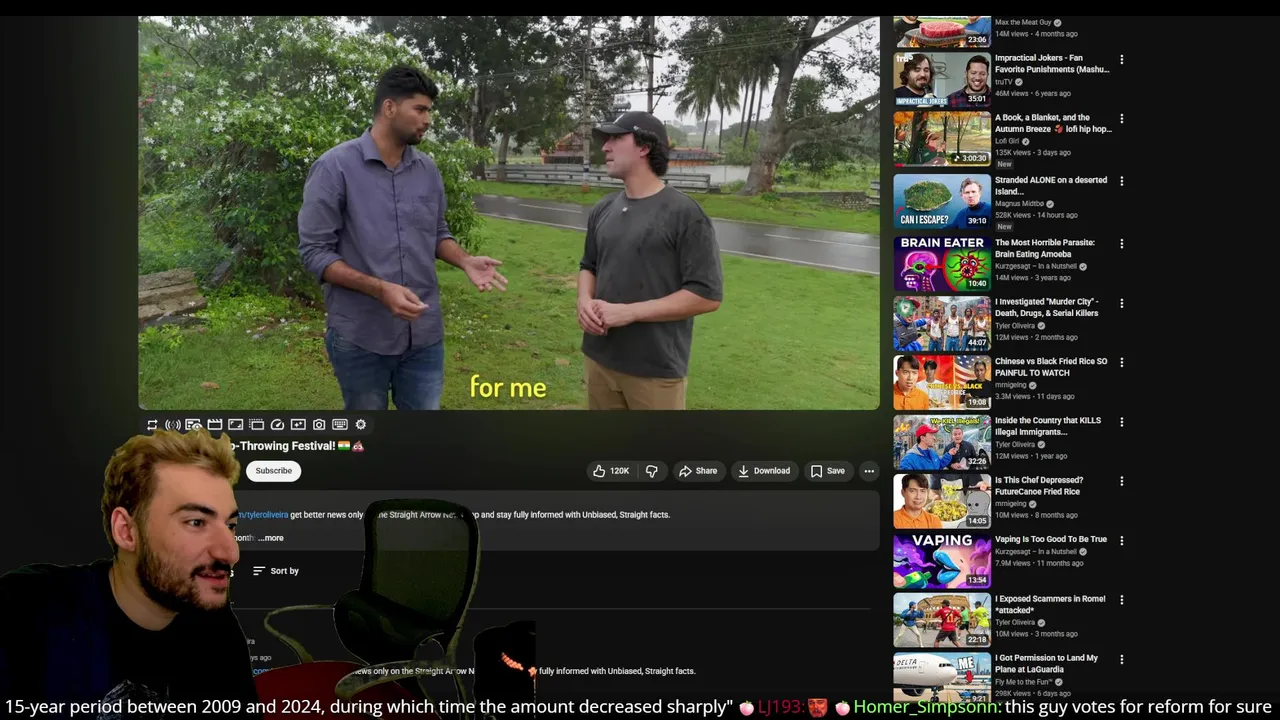Open the more actions ellipsis next to Save
The image size is (1280, 720).
869,471
